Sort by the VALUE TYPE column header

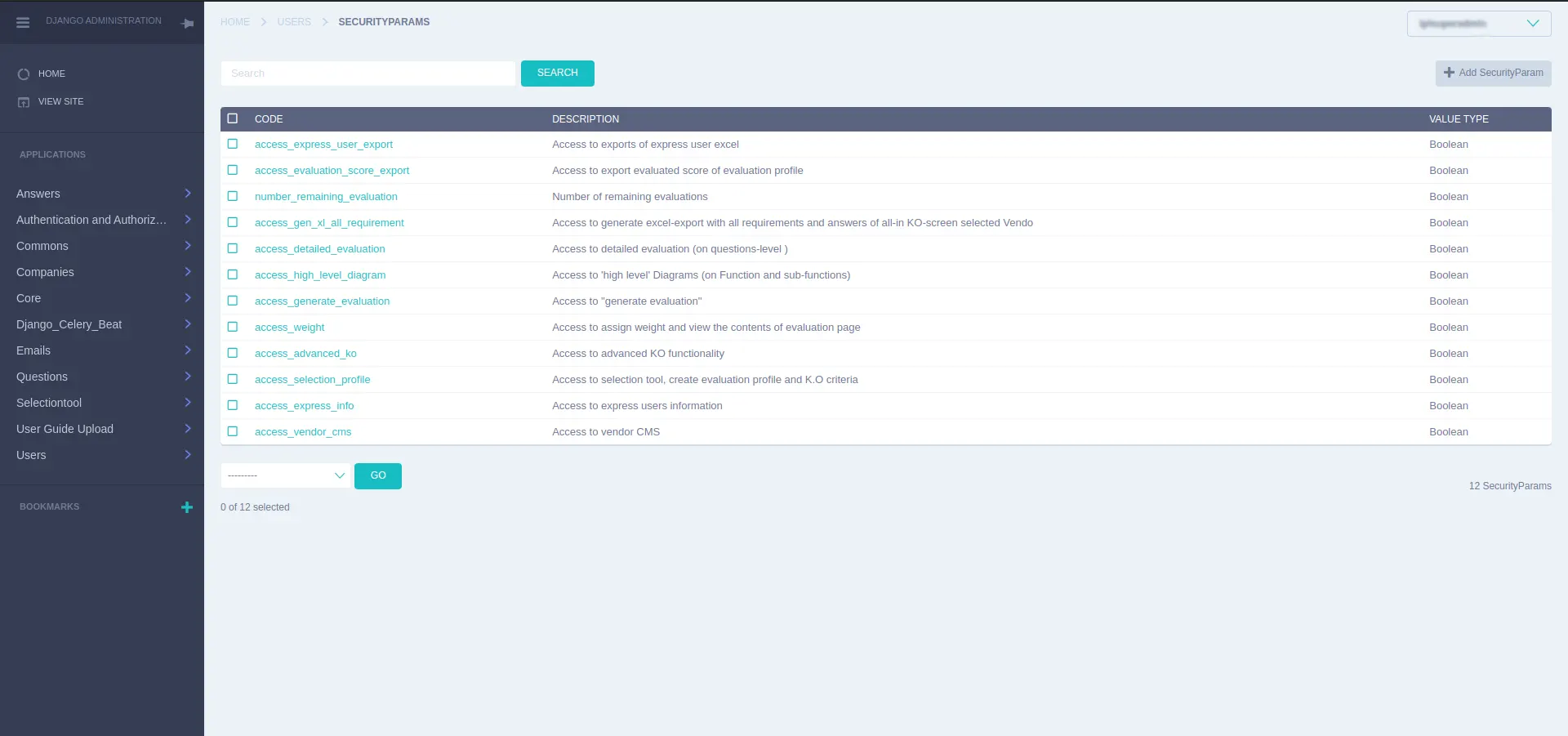[x=1459, y=119]
